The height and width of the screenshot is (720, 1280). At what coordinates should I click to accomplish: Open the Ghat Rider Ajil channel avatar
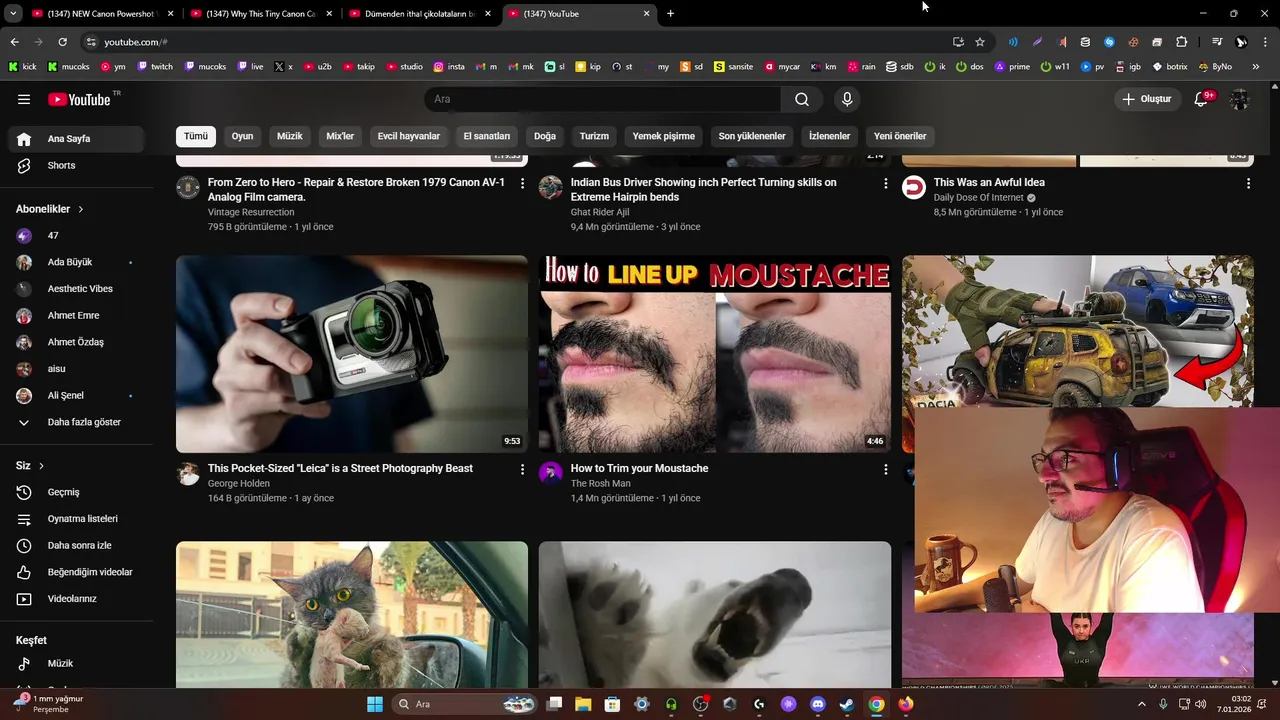pos(551,187)
